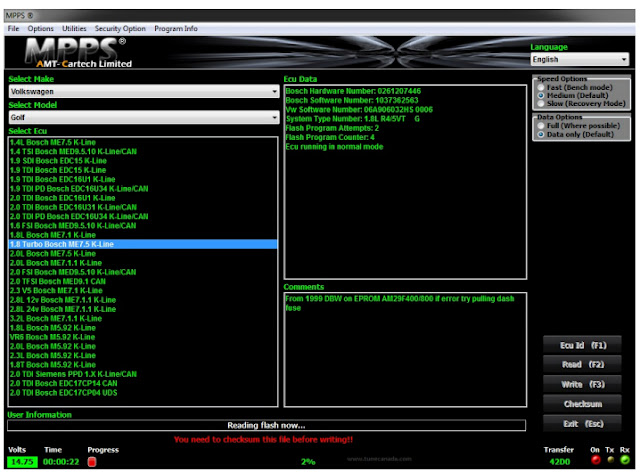Image resolution: width=640 pixels, height=473 pixels.
Task: Click the Write (F3) button
Action: click(x=582, y=384)
